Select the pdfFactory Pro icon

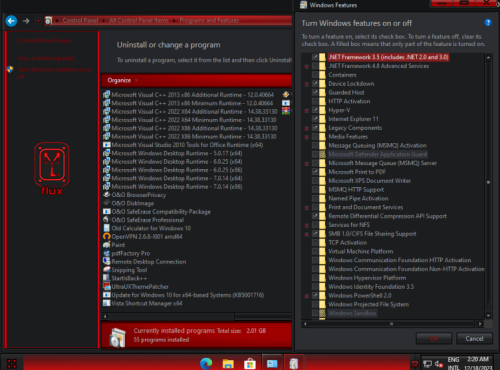coord(107,253)
